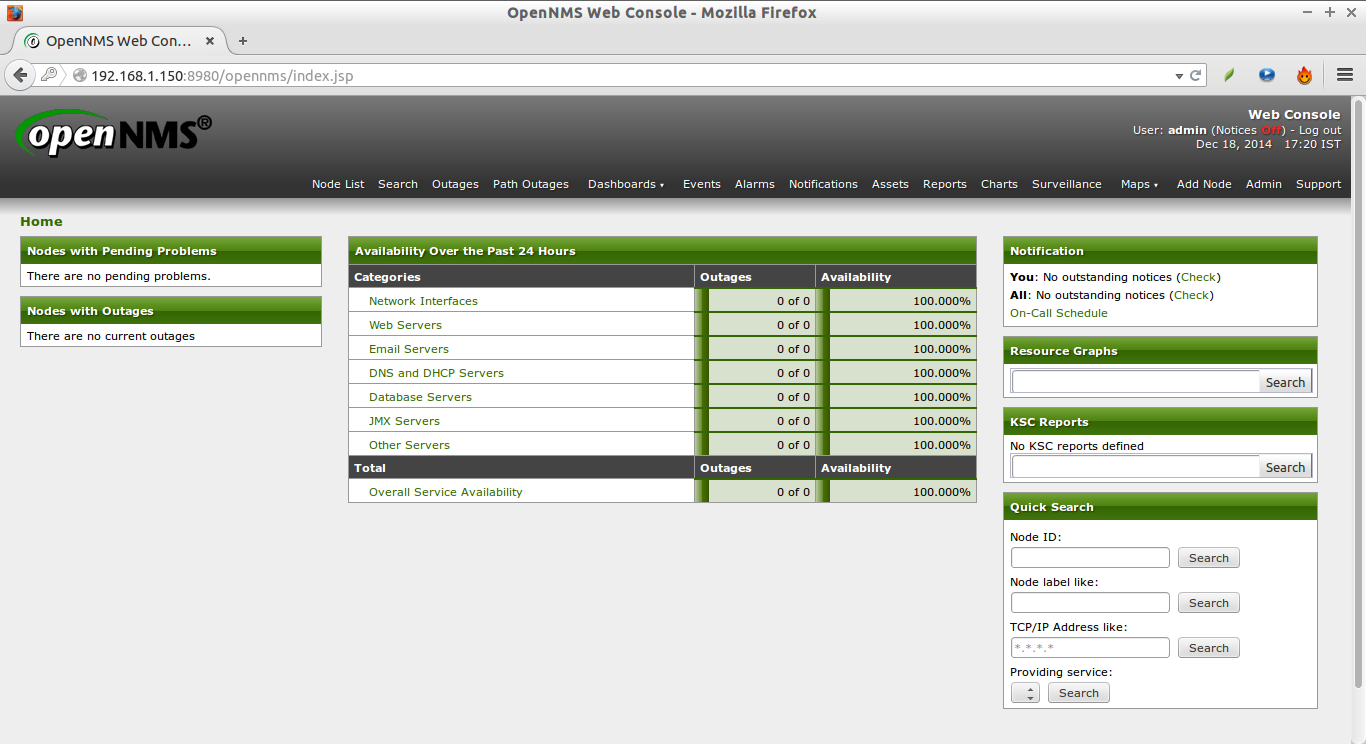
Task: Click Nodes with Outages header
Action: (x=171, y=311)
